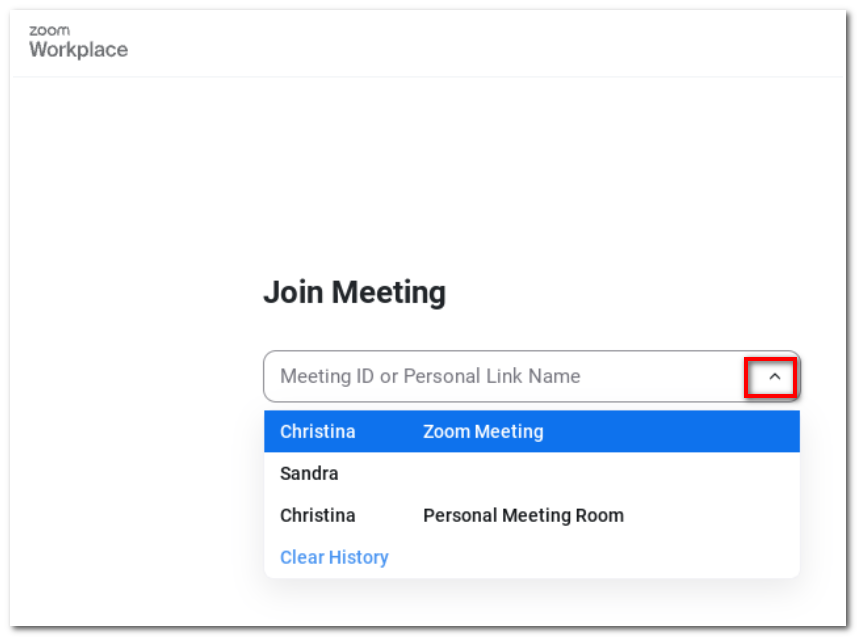Collapse the meeting history with the up chevron

coord(774,377)
